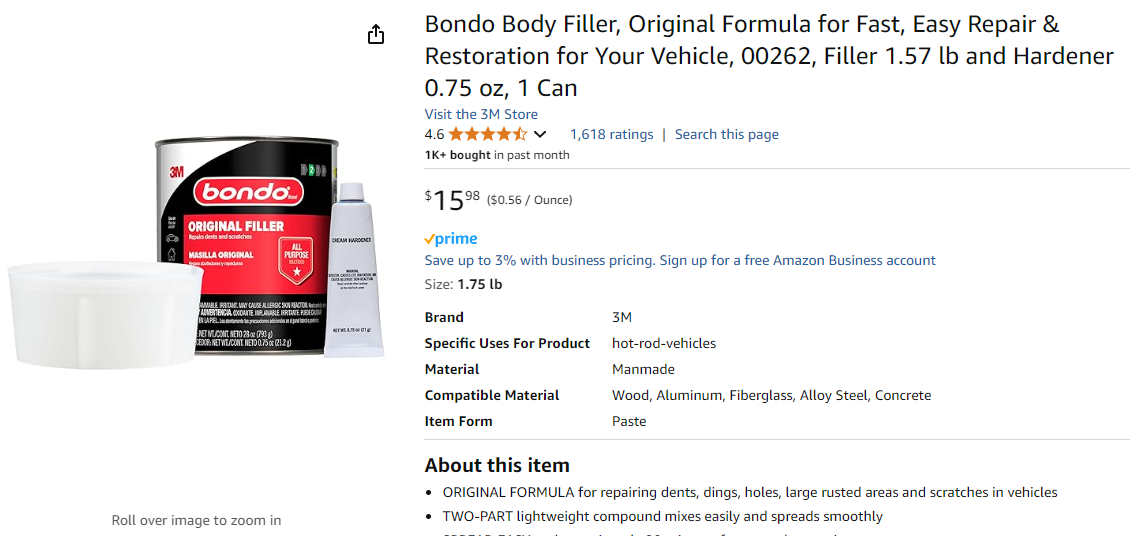Click the 4.6 rating number
Screen dimensions: 1138x536
coord(434,134)
